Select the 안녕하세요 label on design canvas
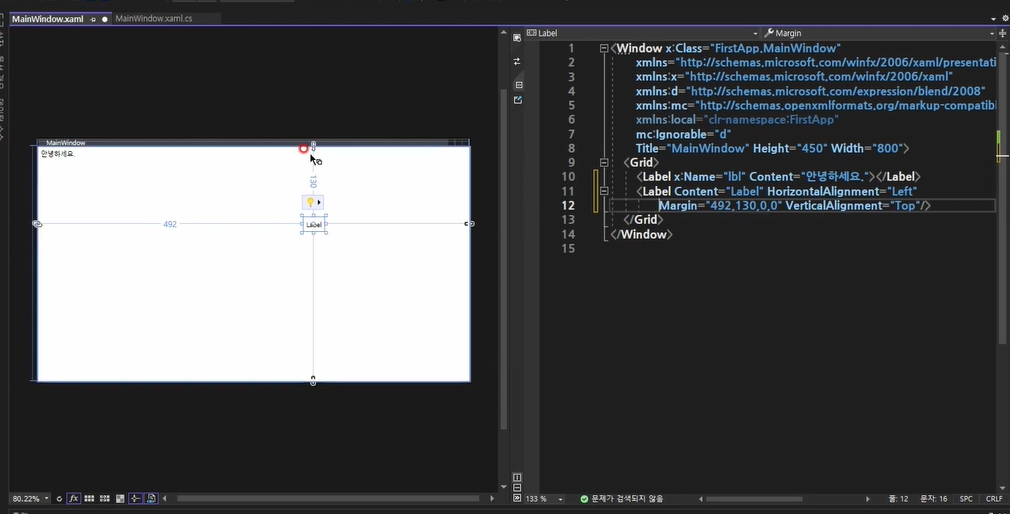The image size is (1010, 514). [x=57, y=154]
